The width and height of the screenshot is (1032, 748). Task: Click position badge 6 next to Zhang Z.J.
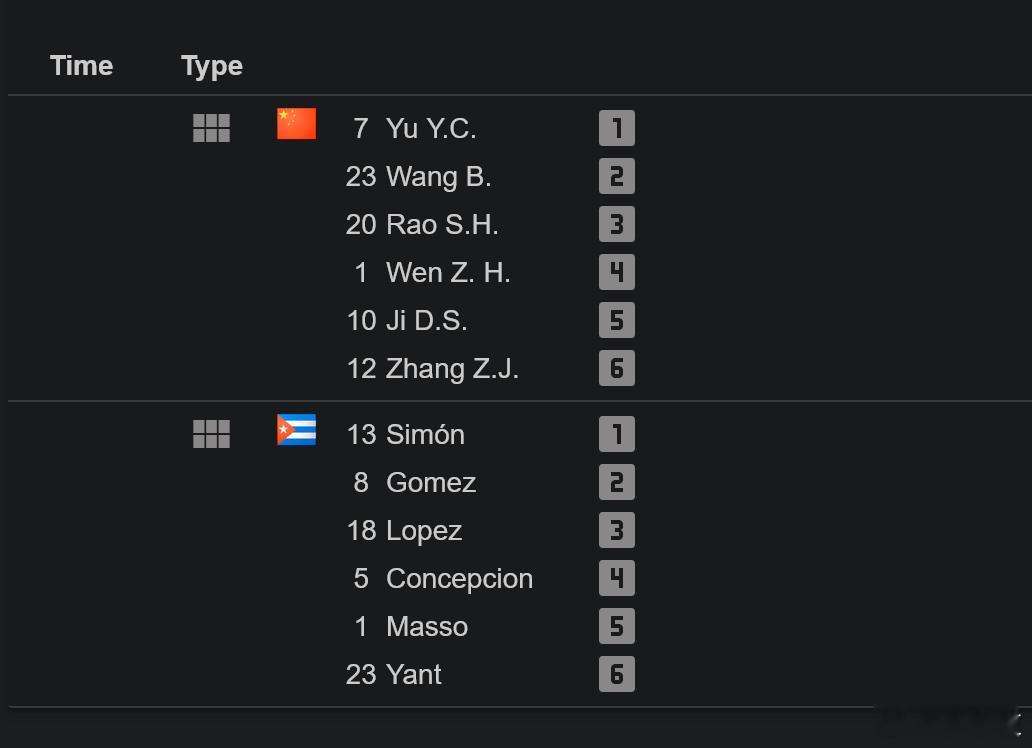(617, 368)
